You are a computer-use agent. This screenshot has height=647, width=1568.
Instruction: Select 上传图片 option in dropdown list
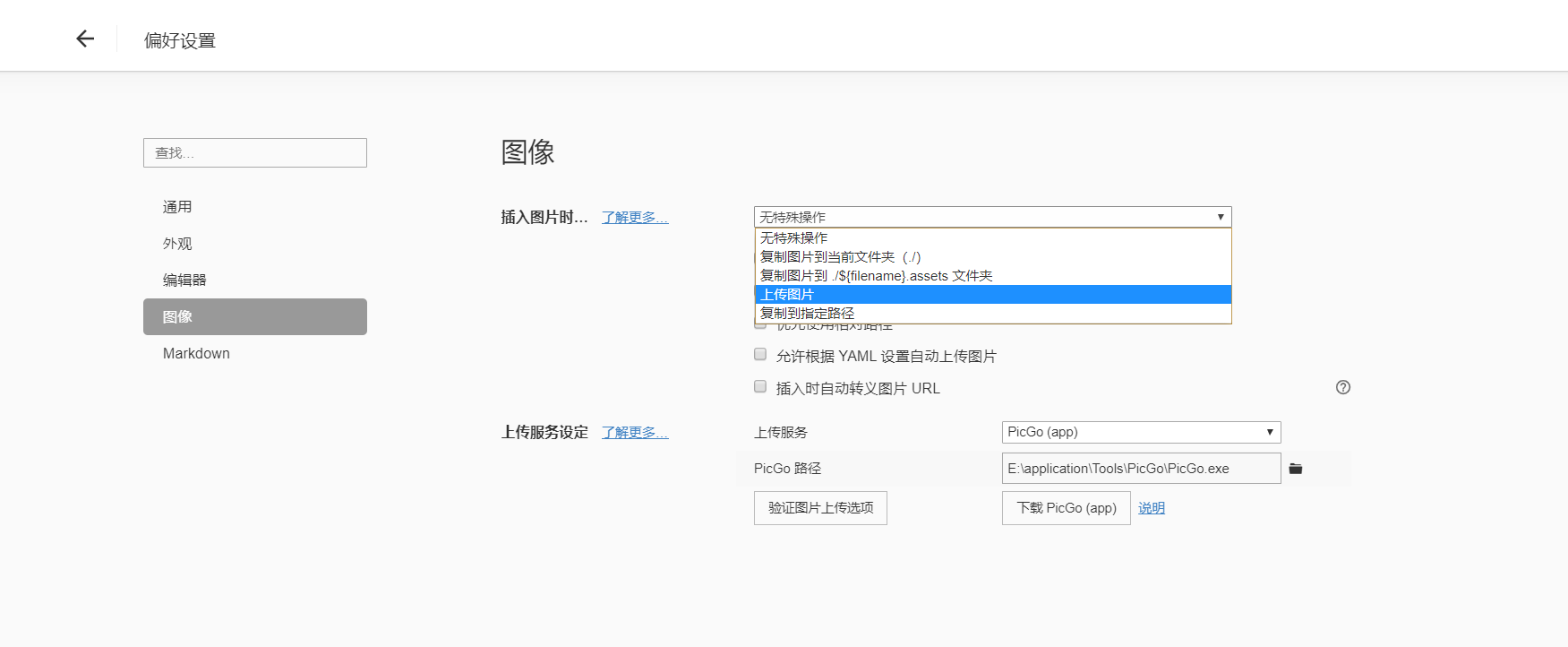992,295
